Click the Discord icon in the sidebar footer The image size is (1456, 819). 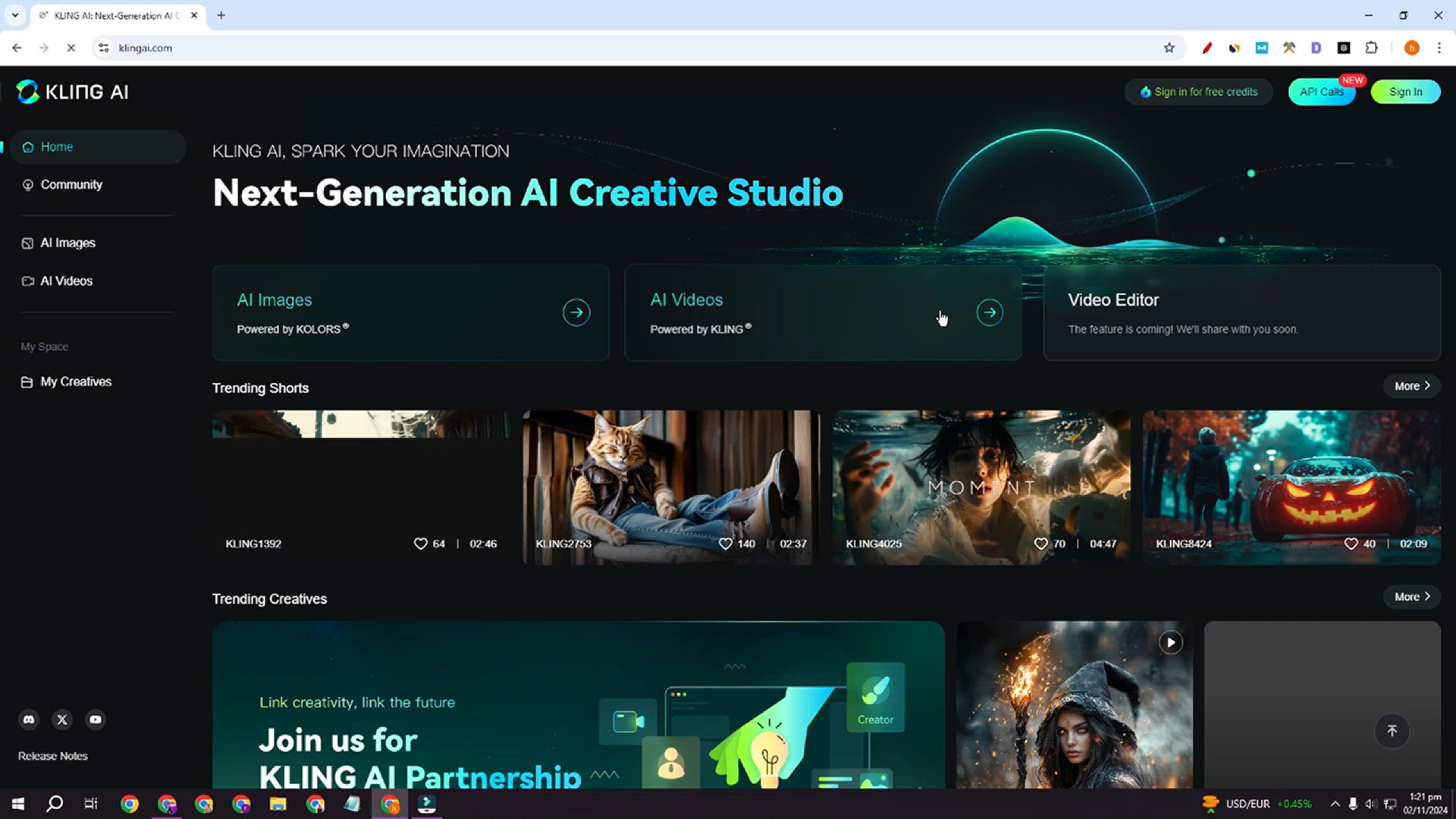click(29, 720)
